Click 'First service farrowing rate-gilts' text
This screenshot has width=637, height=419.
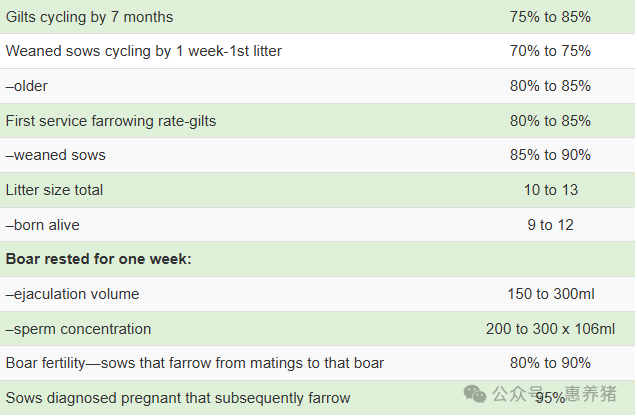(x=111, y=121)
